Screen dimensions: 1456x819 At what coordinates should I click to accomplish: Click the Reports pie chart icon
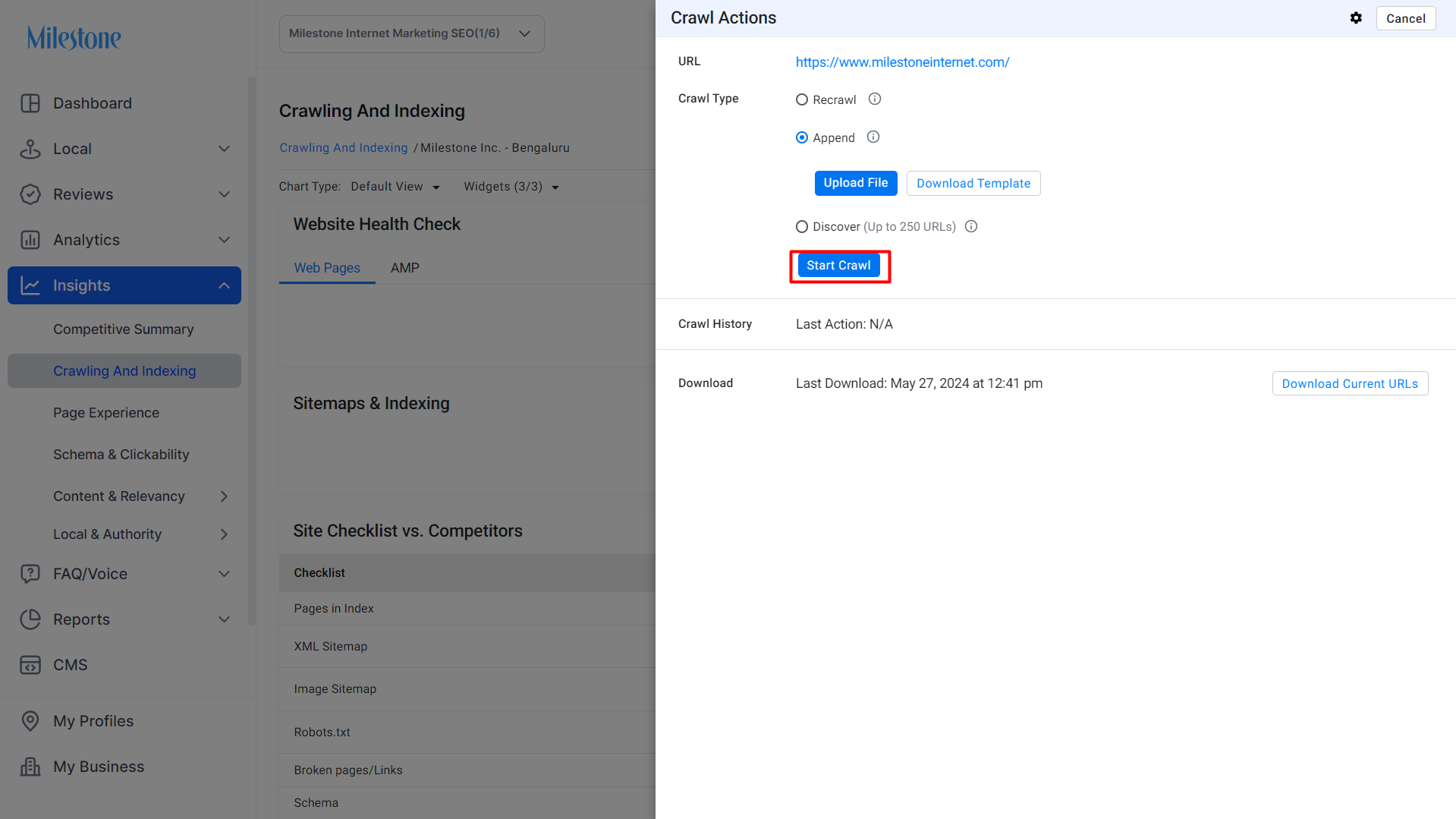30,619
